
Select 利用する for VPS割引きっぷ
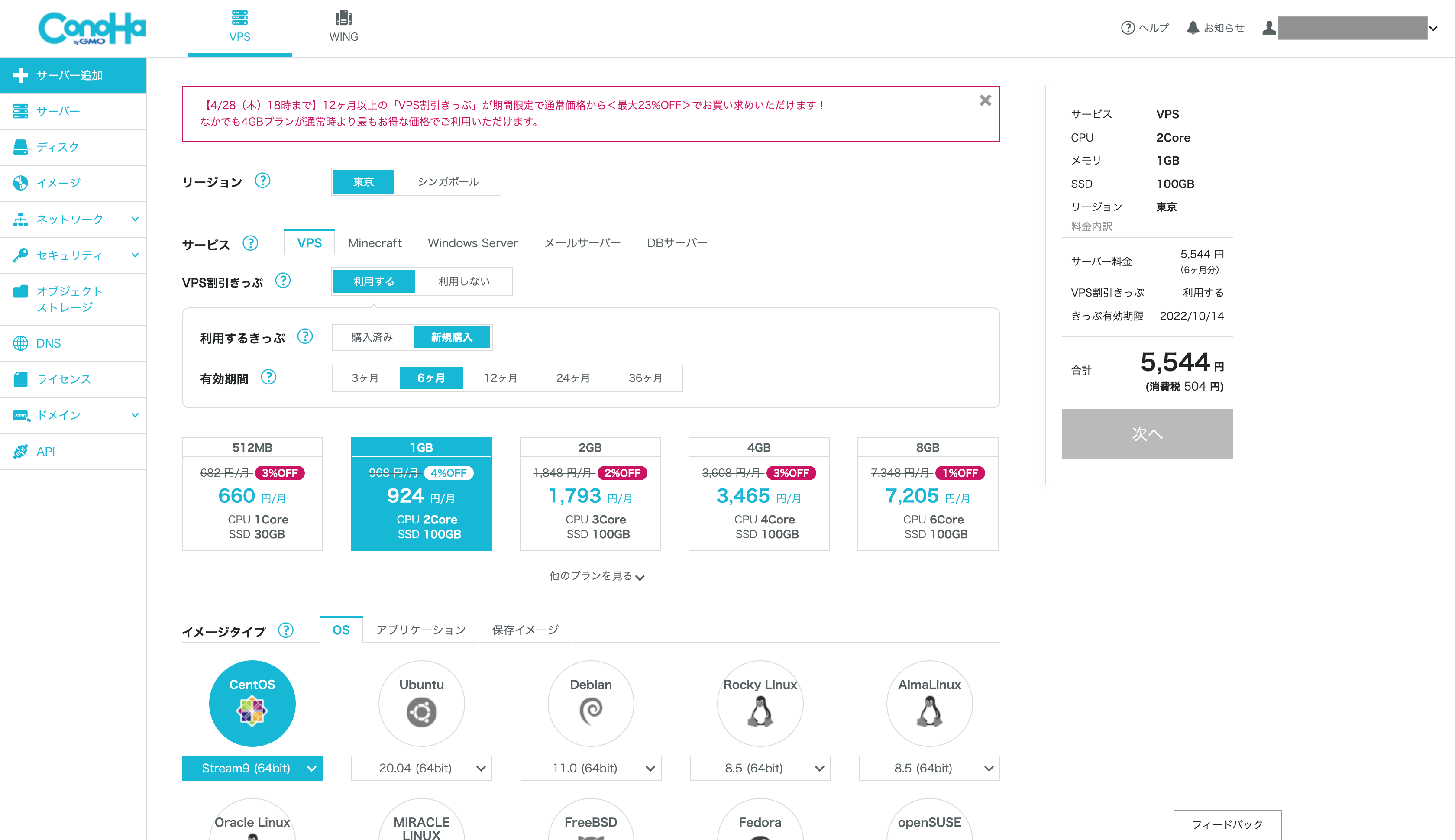(x=374, y=281)
